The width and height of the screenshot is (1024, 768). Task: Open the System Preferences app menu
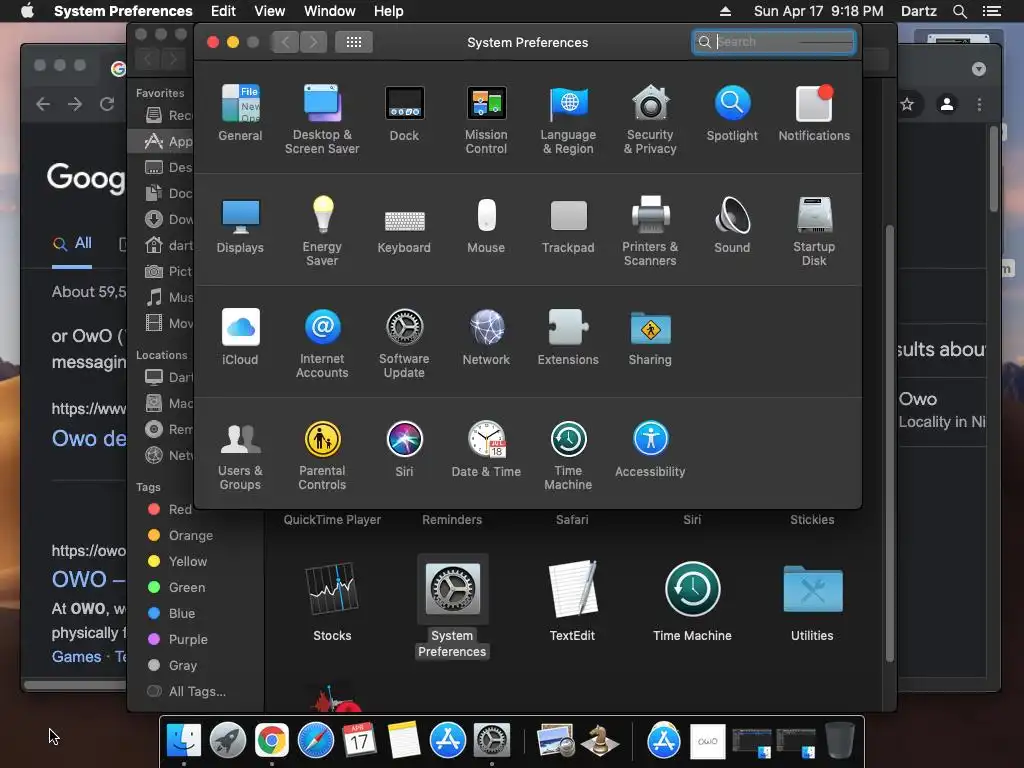[123, 11]
